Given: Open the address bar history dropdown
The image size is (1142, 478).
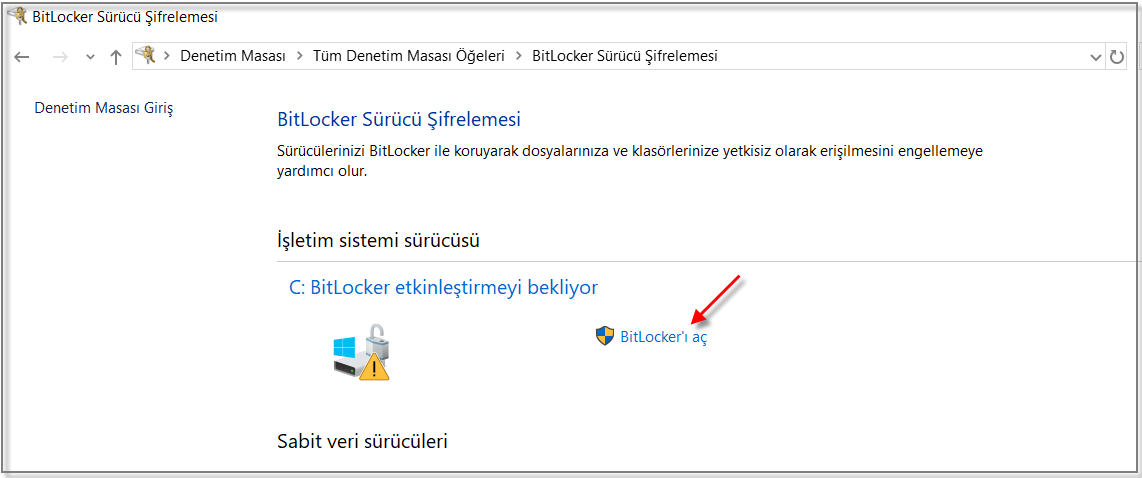Looking at the screenshot, I should click(x=1095, y=57).
